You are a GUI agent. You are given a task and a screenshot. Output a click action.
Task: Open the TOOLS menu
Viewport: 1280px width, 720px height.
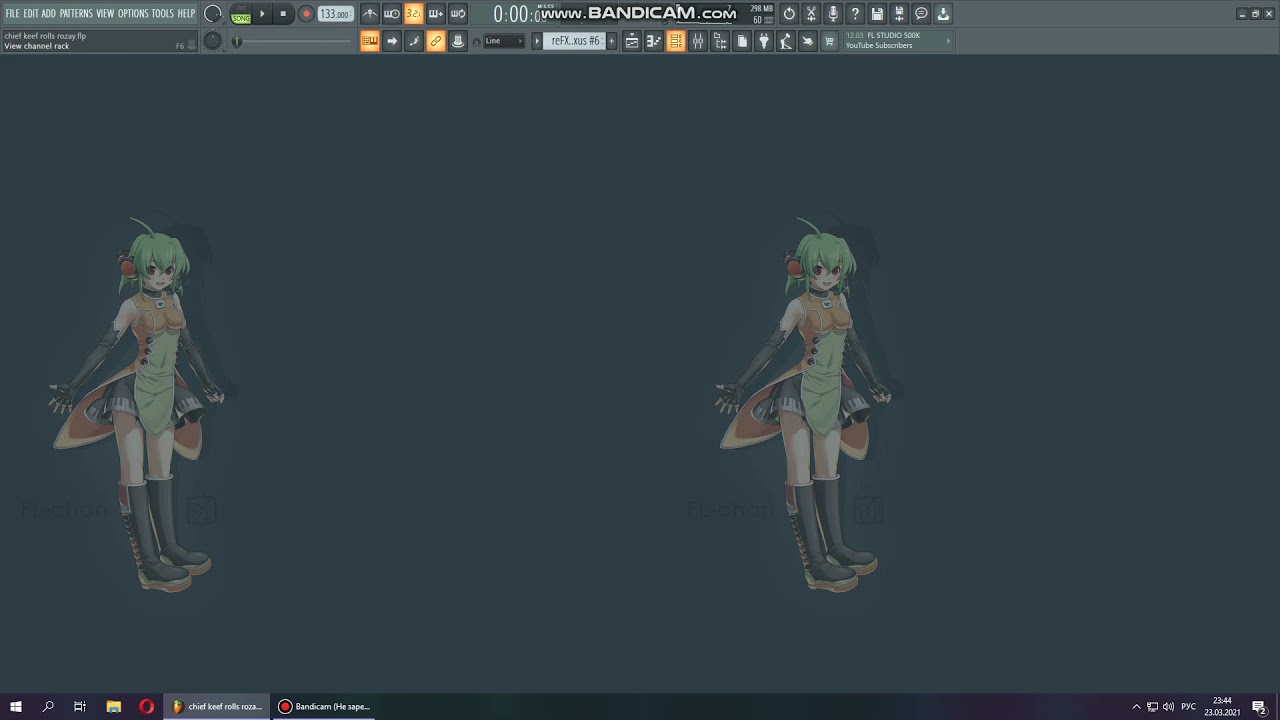point(162,14)
